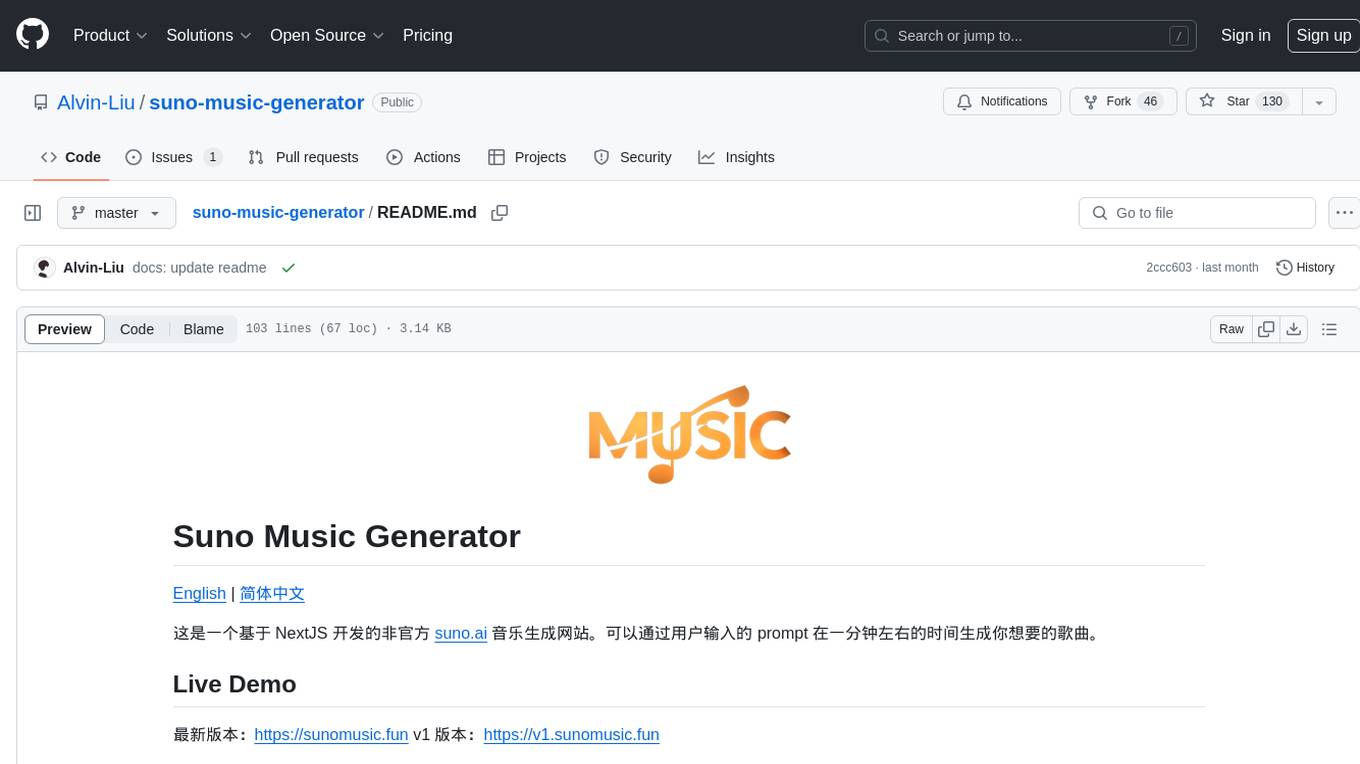Switch to the Insights tab
The image size is (1360, 764).
coord(736,157)
